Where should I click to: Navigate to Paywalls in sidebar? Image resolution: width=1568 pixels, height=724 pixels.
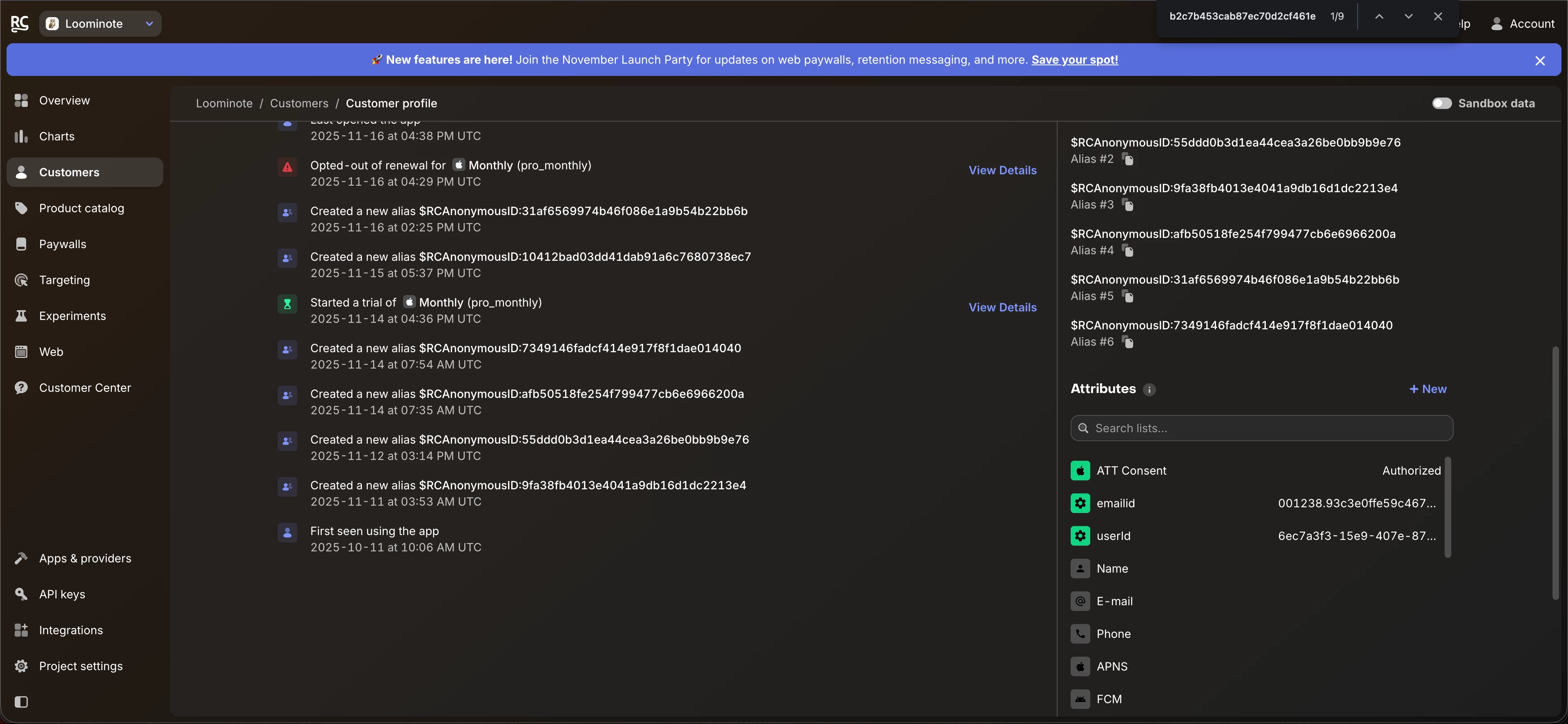click(62, 244)
